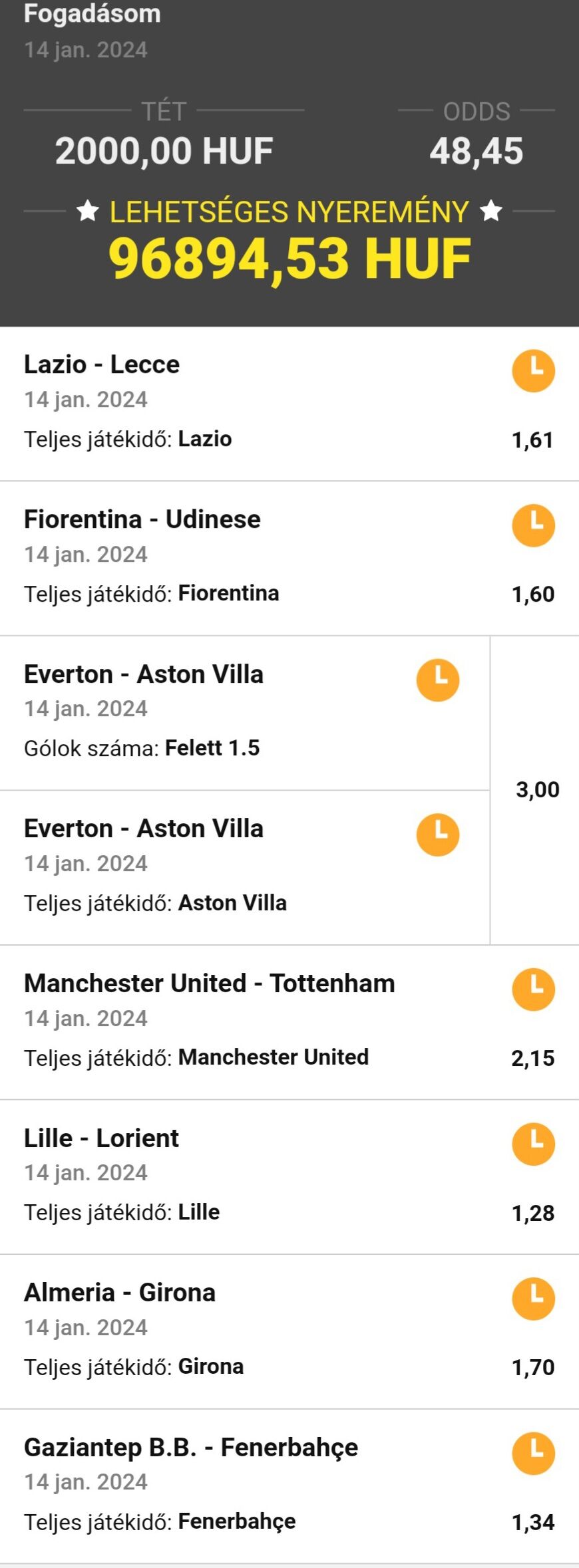Click the clock icon for Manchester United - Tottenham

(x=533, y=989)
